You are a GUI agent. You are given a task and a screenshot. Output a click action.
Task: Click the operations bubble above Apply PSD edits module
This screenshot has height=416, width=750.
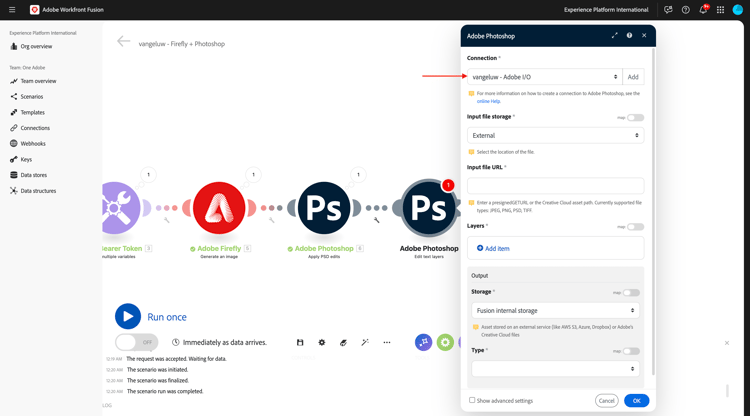point(358,175)
